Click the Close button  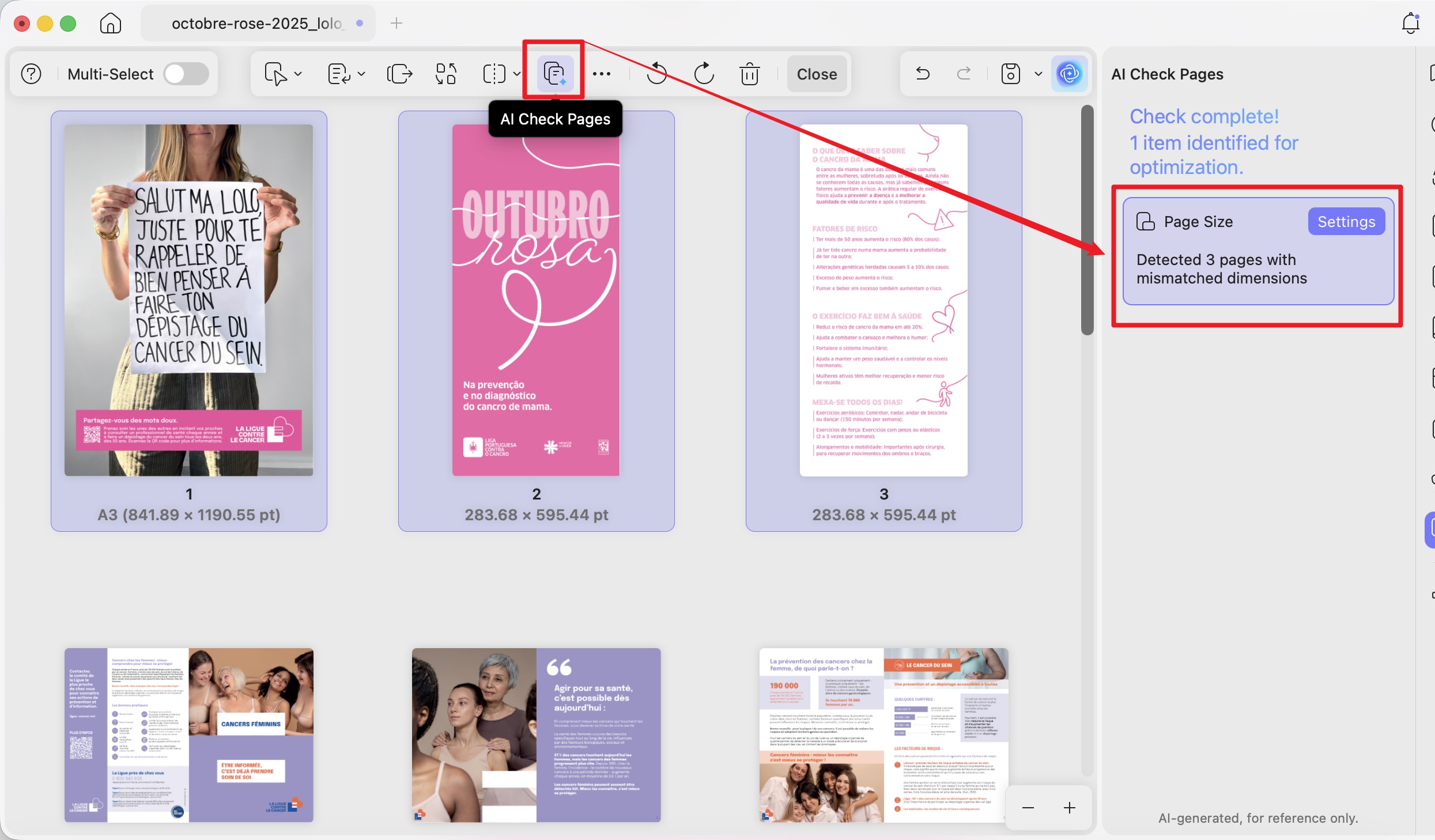[x=817, y=74]
